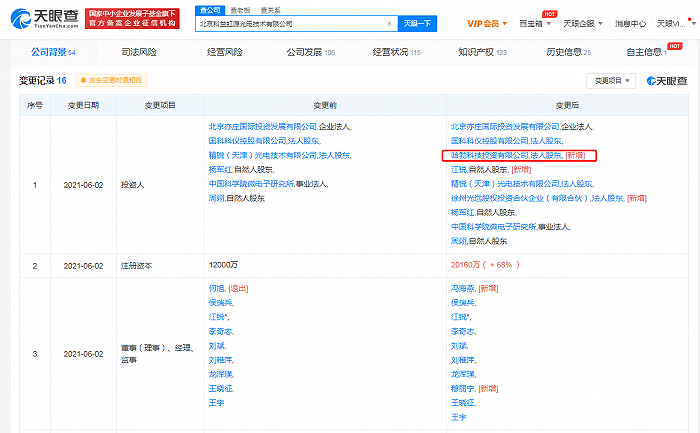The height and width of the screenshot is (433, 700).
Task: Select the 公司背景 tab
Action: 53,52
